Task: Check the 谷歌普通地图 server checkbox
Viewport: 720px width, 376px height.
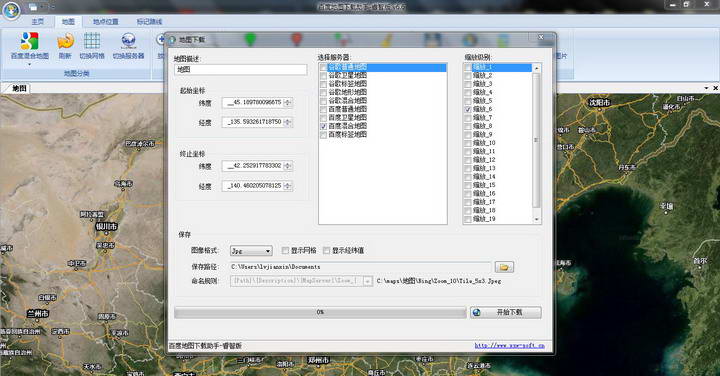Action: pyautogui.click(x=323, y=67)
